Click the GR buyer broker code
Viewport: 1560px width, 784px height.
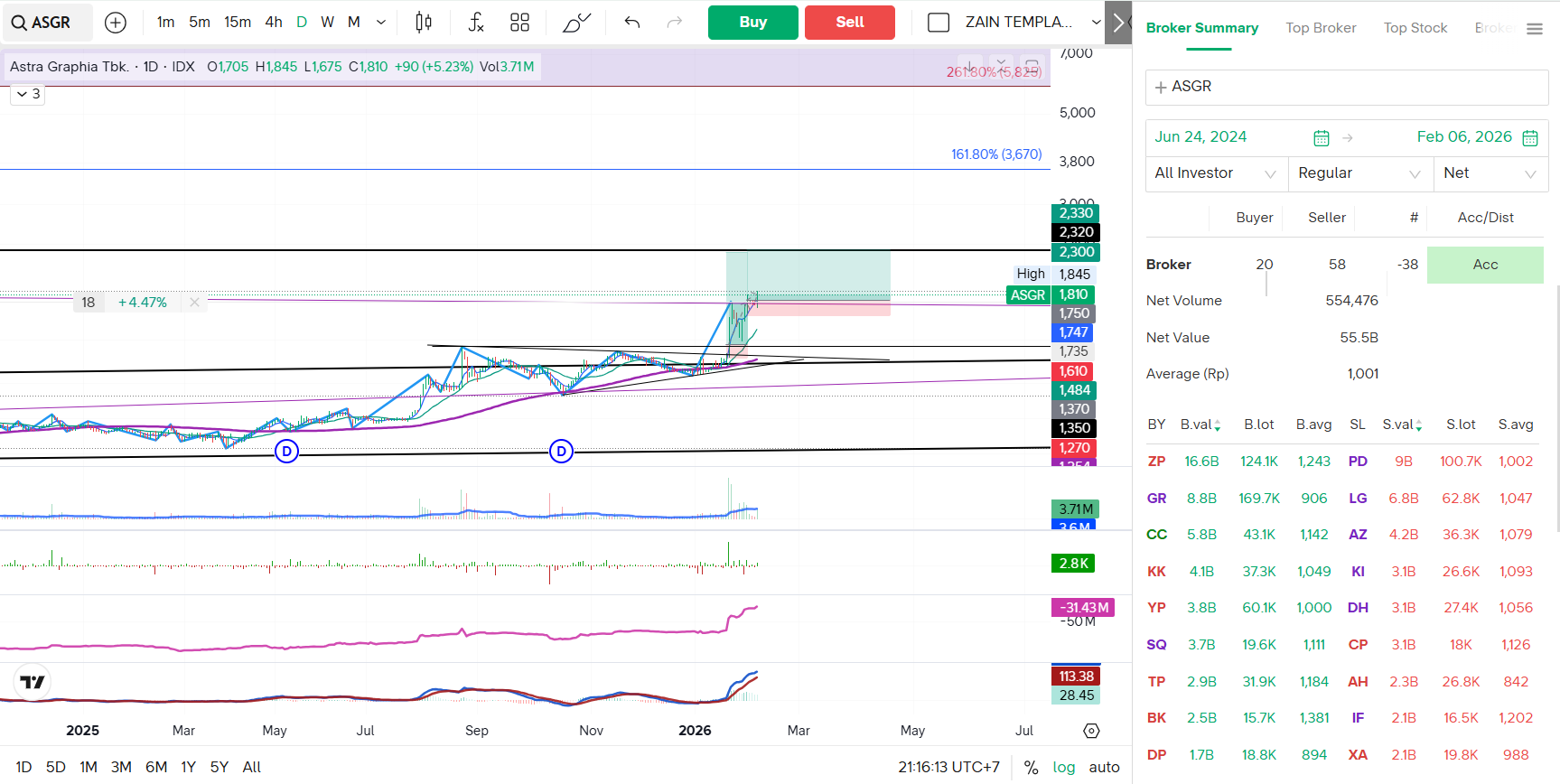tap(1156, 499)
